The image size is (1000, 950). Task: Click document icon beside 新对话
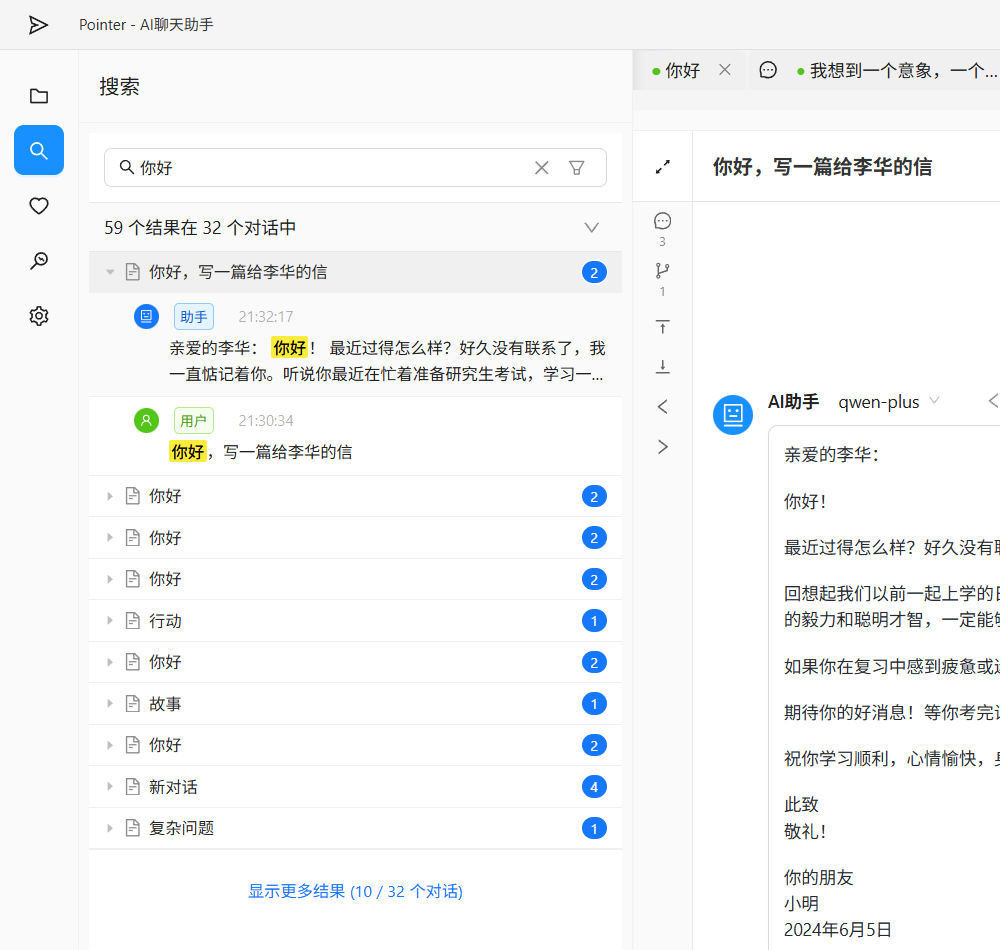tap(133, 787)
